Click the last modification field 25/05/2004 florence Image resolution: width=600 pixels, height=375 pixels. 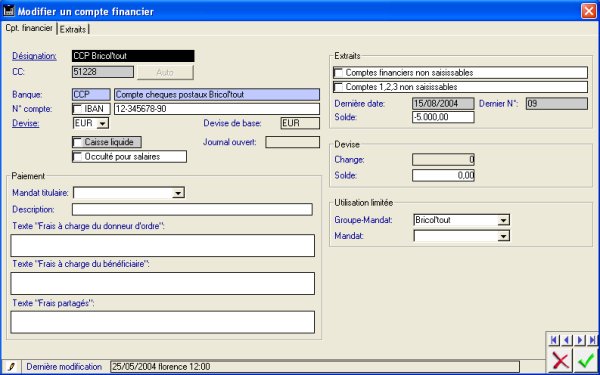(315, 367)
